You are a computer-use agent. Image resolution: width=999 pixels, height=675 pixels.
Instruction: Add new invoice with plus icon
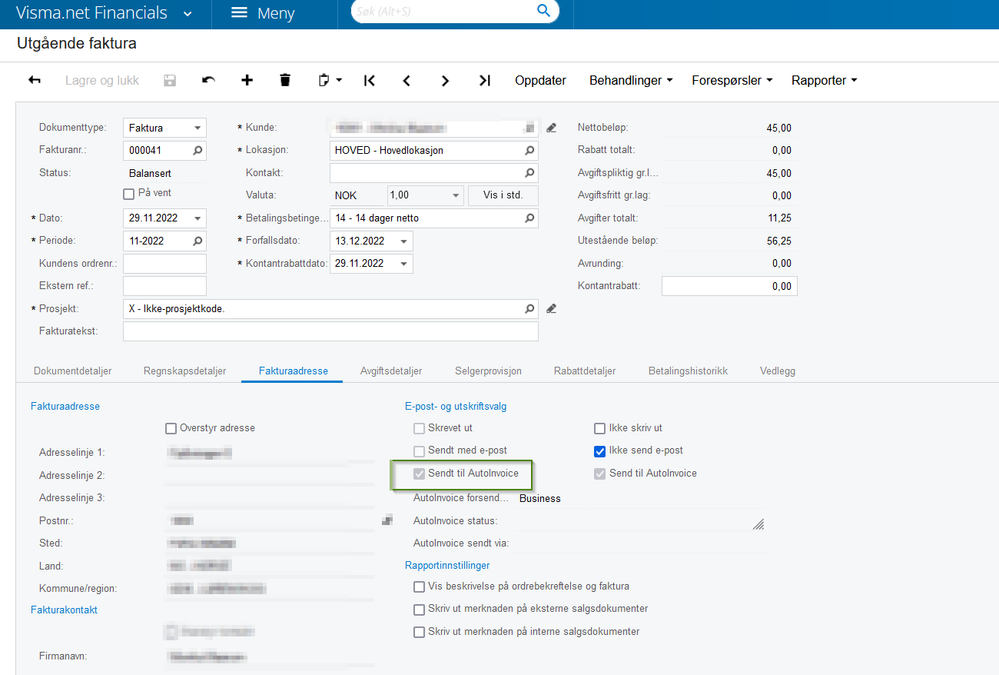coord(247,80)
